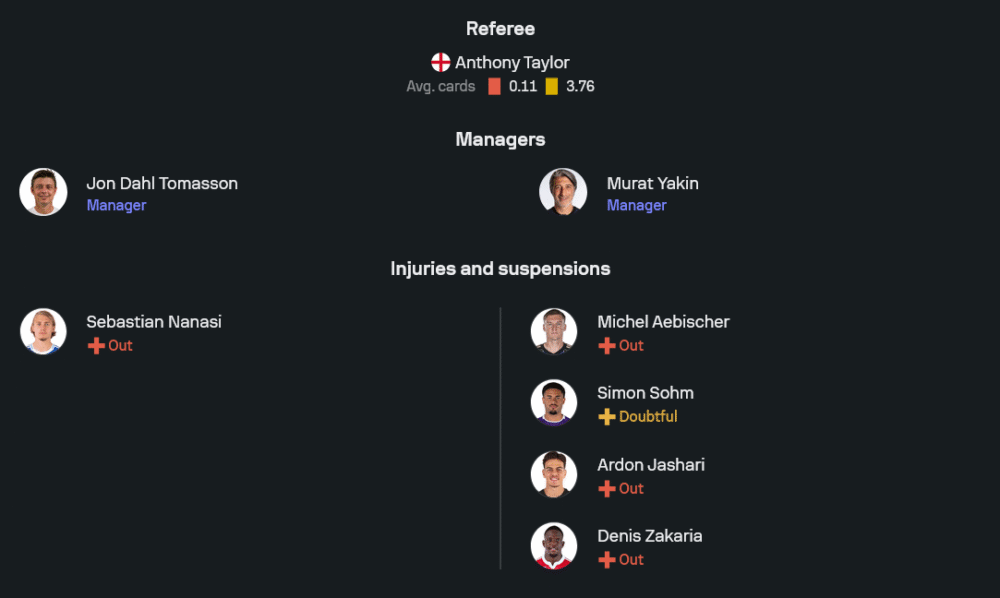Click Michel Aebischer's player photo

[x=554, y=331]
